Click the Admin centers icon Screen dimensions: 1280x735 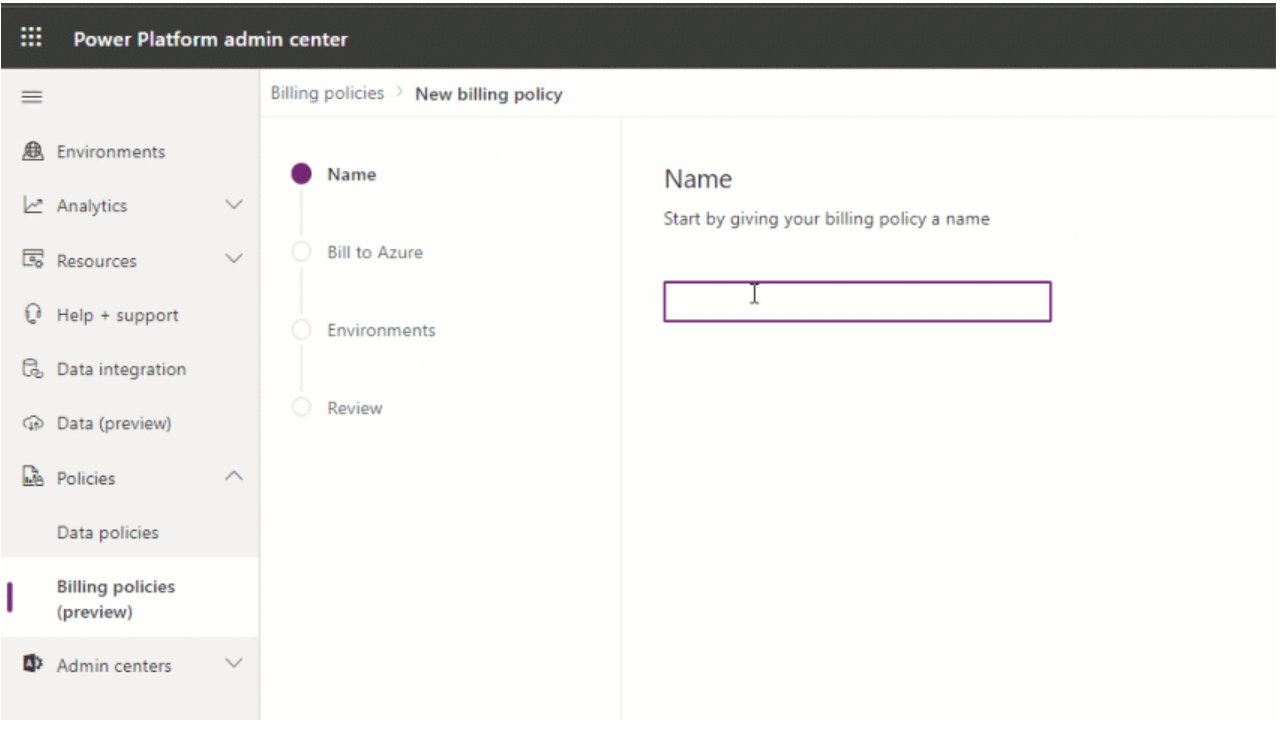33,665
